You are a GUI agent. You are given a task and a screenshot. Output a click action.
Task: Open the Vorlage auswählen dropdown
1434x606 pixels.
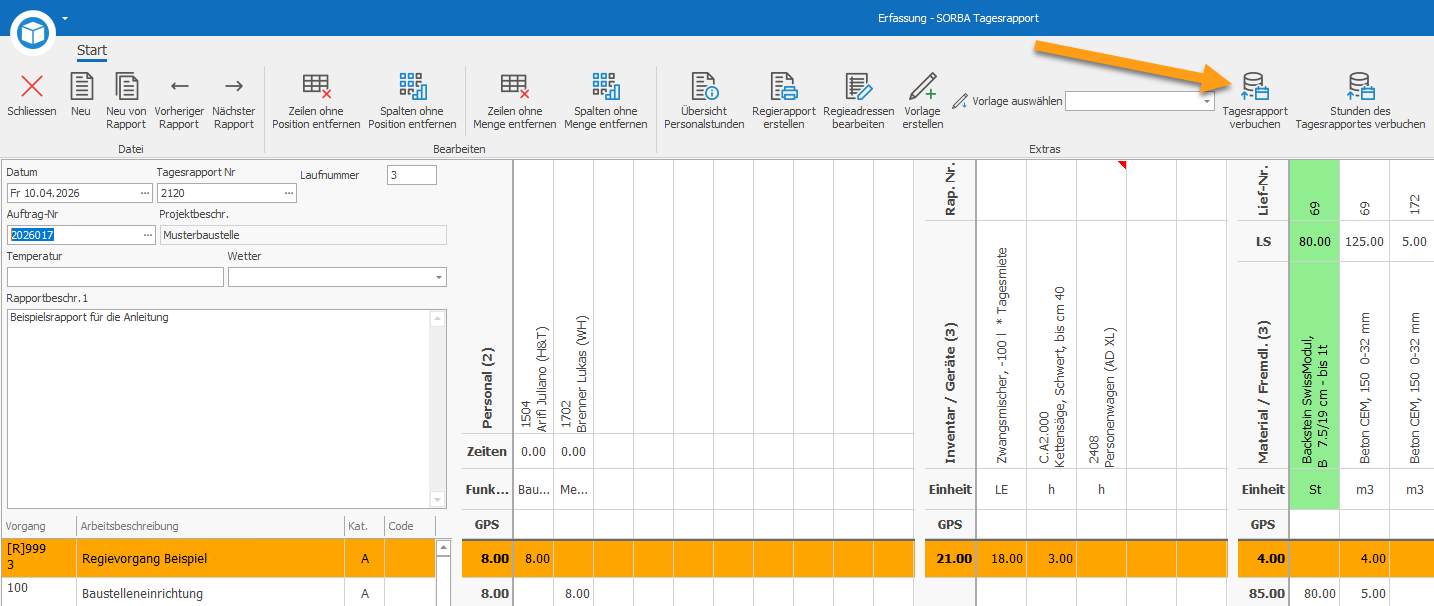(x=1207, y=101)
